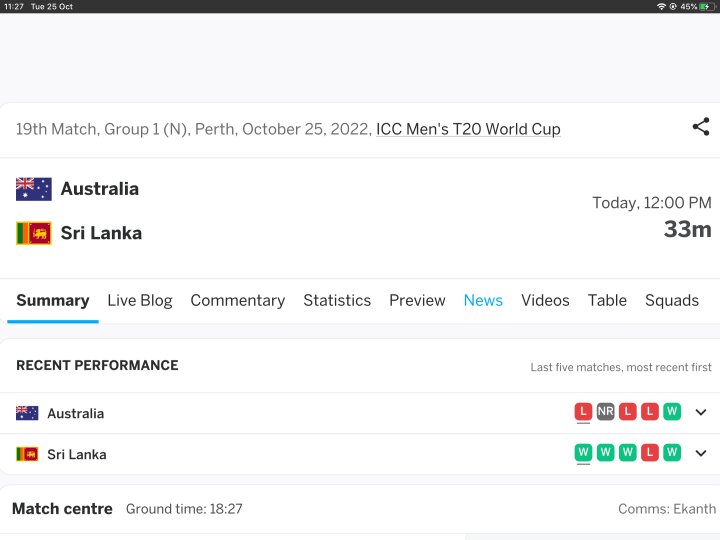This screenshot has width=720, height=540.
Task: Click the Match centre heading
Action: 62,509
